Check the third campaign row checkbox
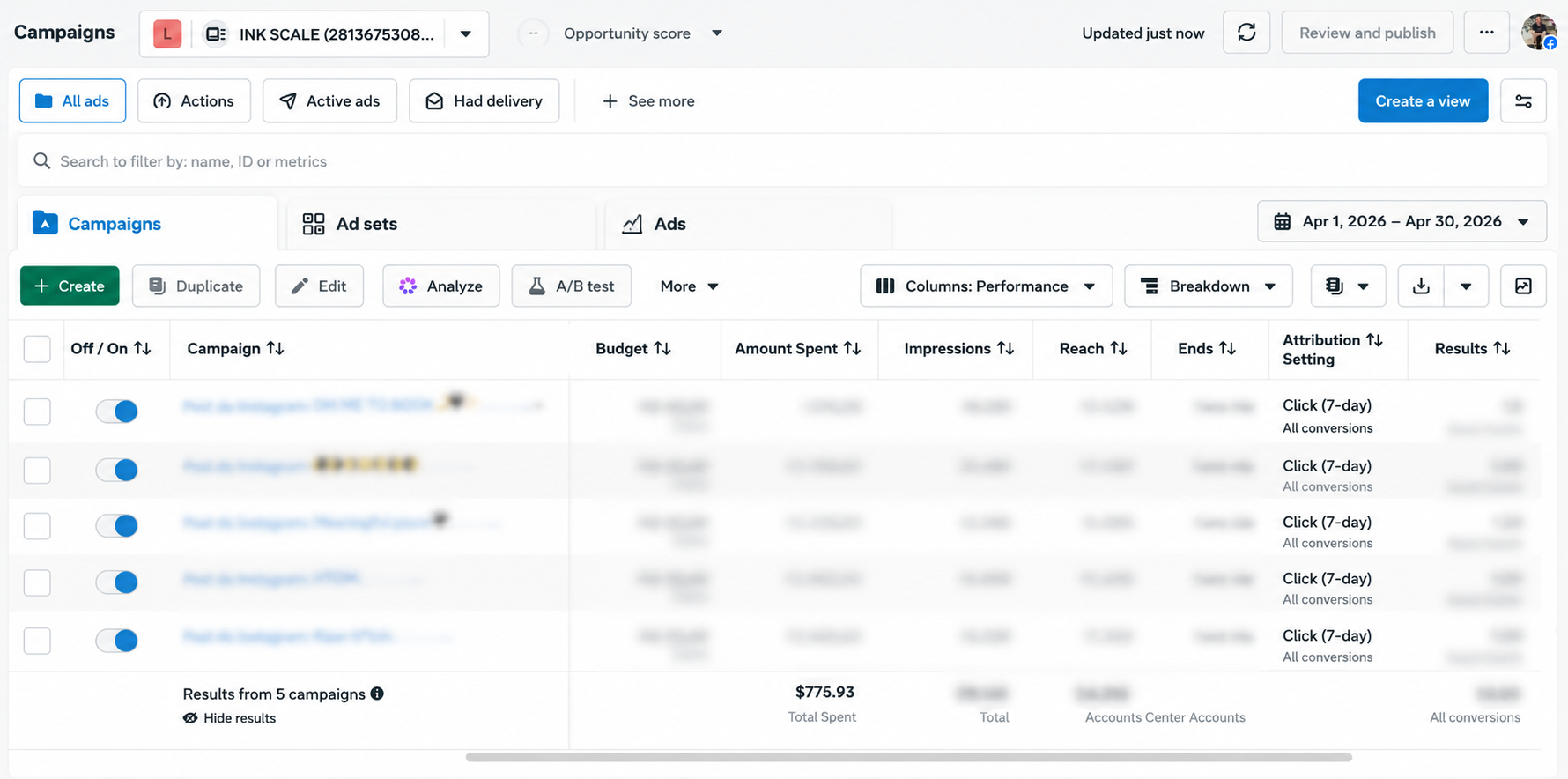This screenshot has width=1568, height=779. (37, 526)
